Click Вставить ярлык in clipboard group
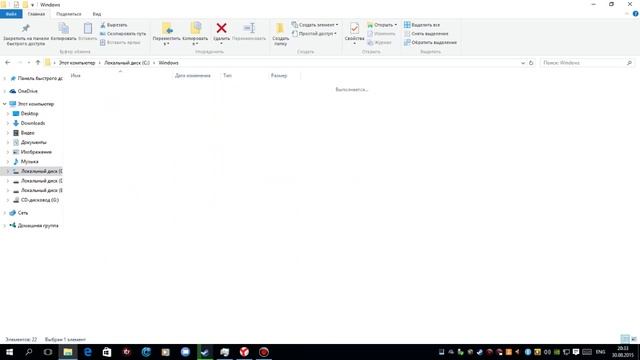This screenshot has height=360, width=640. [120, 42]
